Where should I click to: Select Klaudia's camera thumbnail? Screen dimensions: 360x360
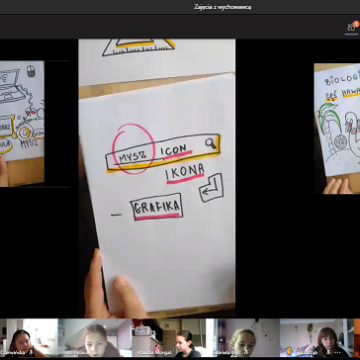168,338
